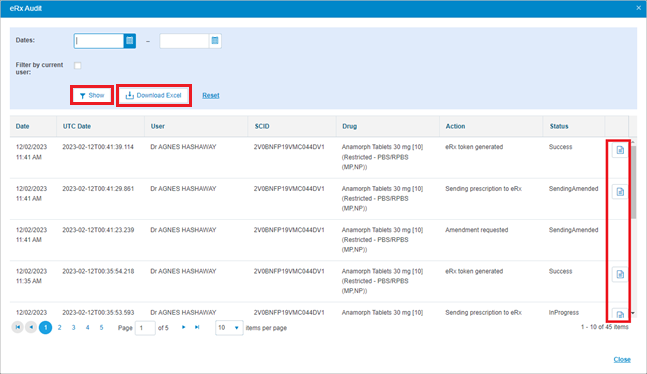Go to the first page
Screen dimensions: 647x374
pos(17,327)
